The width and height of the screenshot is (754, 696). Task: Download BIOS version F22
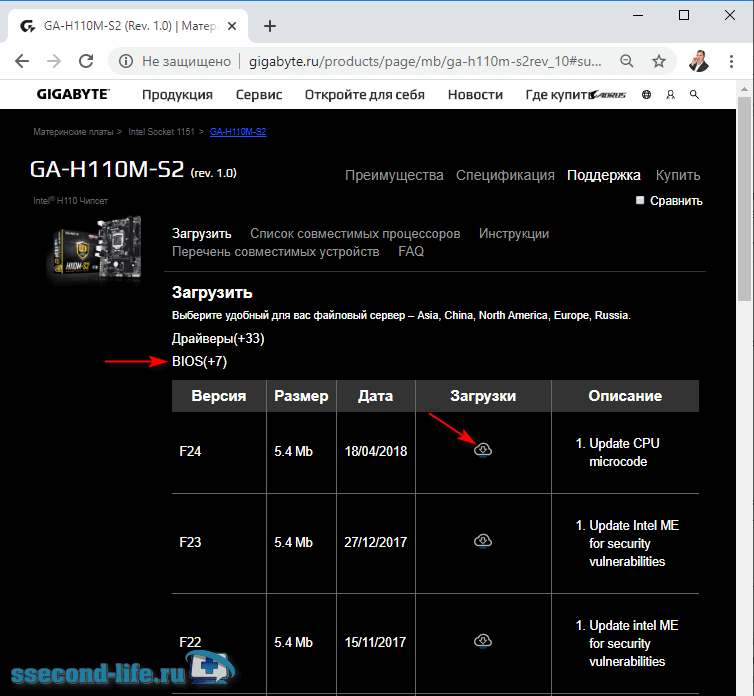pos(483,641)
